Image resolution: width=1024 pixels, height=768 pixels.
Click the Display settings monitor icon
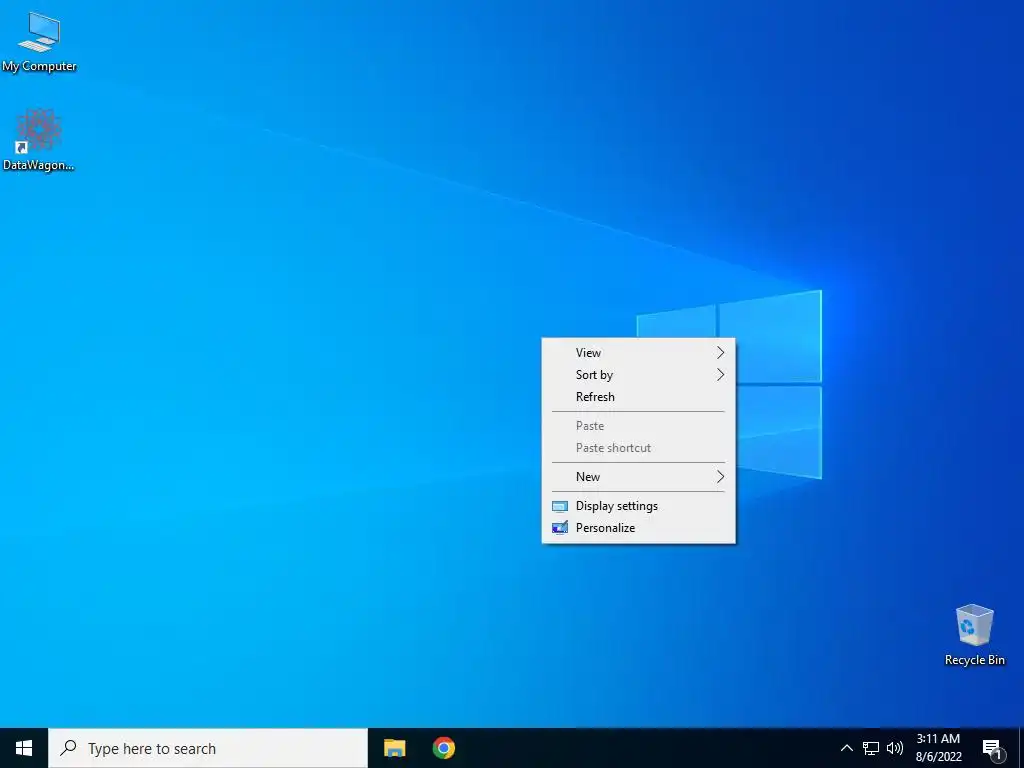[x=560, y=506]
